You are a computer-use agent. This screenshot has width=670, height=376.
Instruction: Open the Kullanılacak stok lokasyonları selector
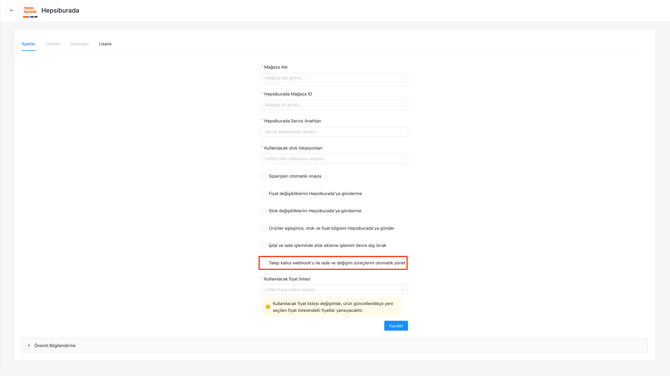point(335,159)
